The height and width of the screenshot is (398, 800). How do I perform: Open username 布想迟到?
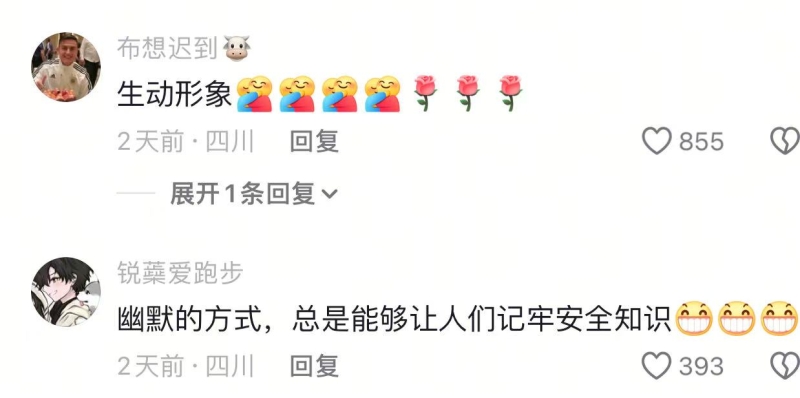[x=168, y=49]
